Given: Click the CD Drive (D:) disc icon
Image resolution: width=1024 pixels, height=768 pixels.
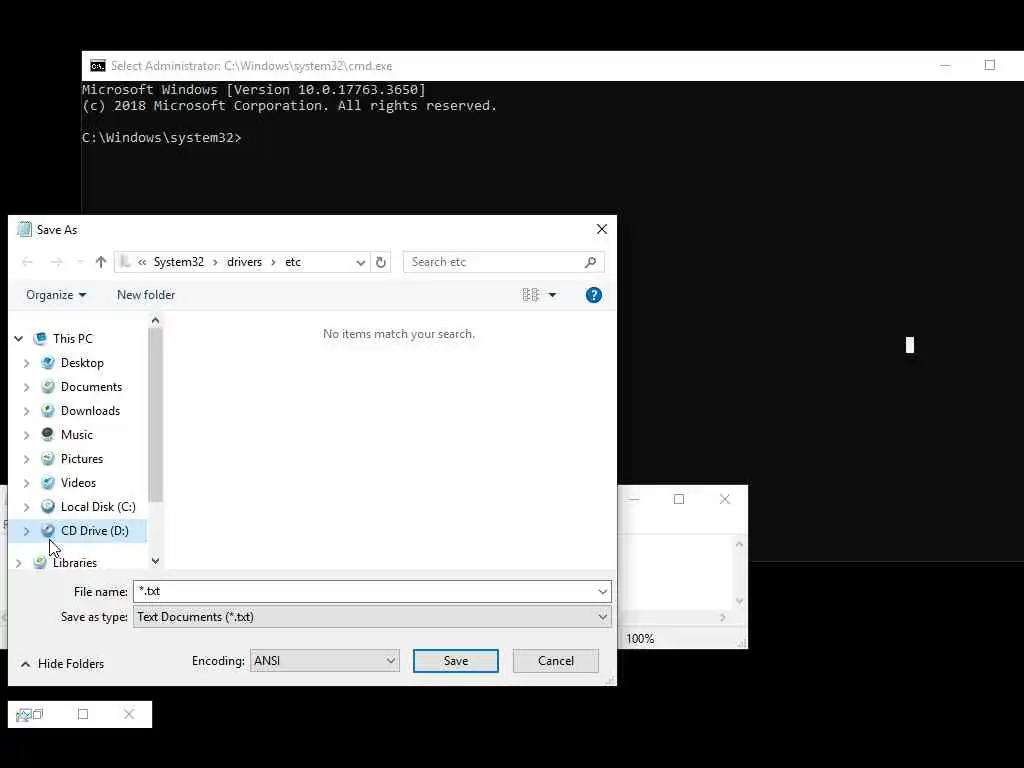Looking at the screenshot, I should coord(48,530).
